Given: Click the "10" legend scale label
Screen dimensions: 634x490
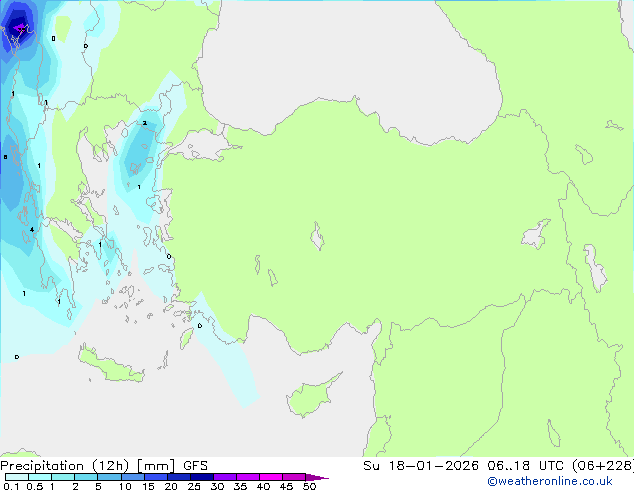Looking at the screenshot, I should tap(125, 486).
